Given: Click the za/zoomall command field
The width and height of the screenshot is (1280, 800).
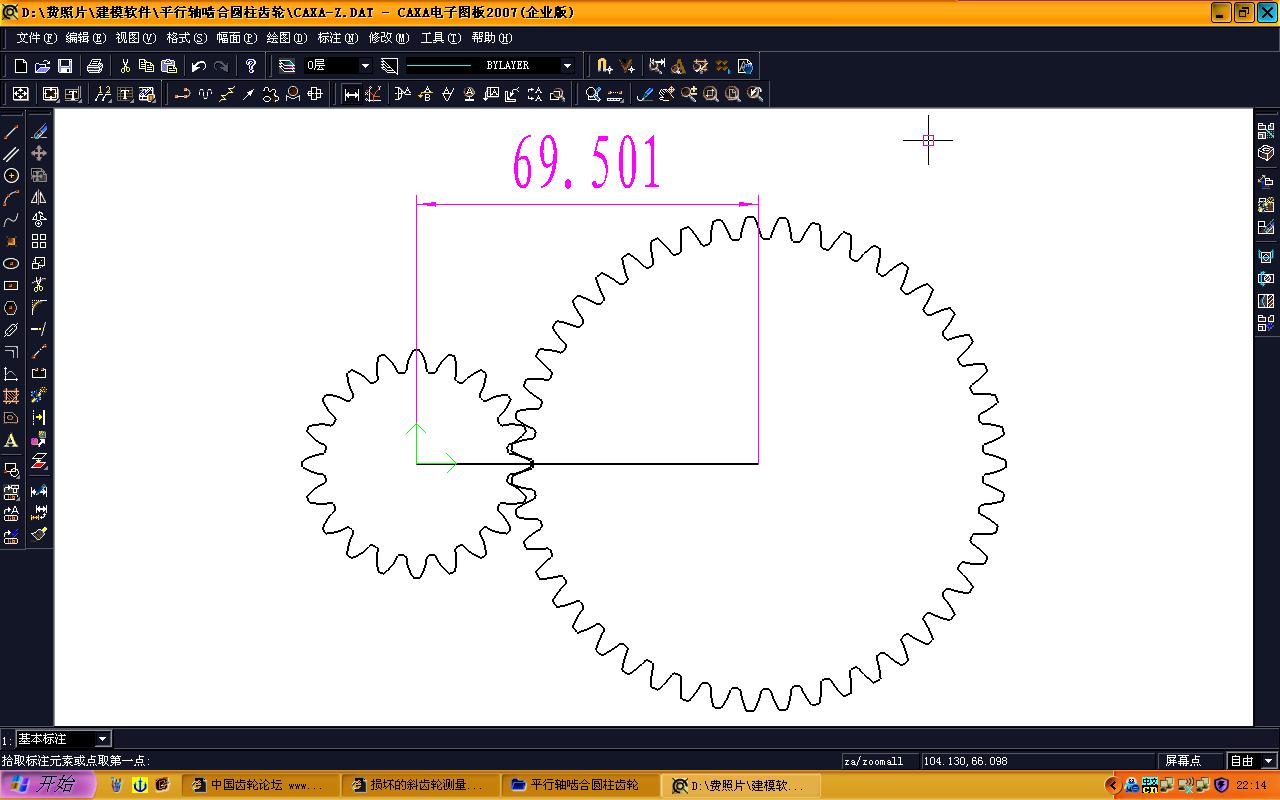Looking at the screenshot, I should (880, 761).
